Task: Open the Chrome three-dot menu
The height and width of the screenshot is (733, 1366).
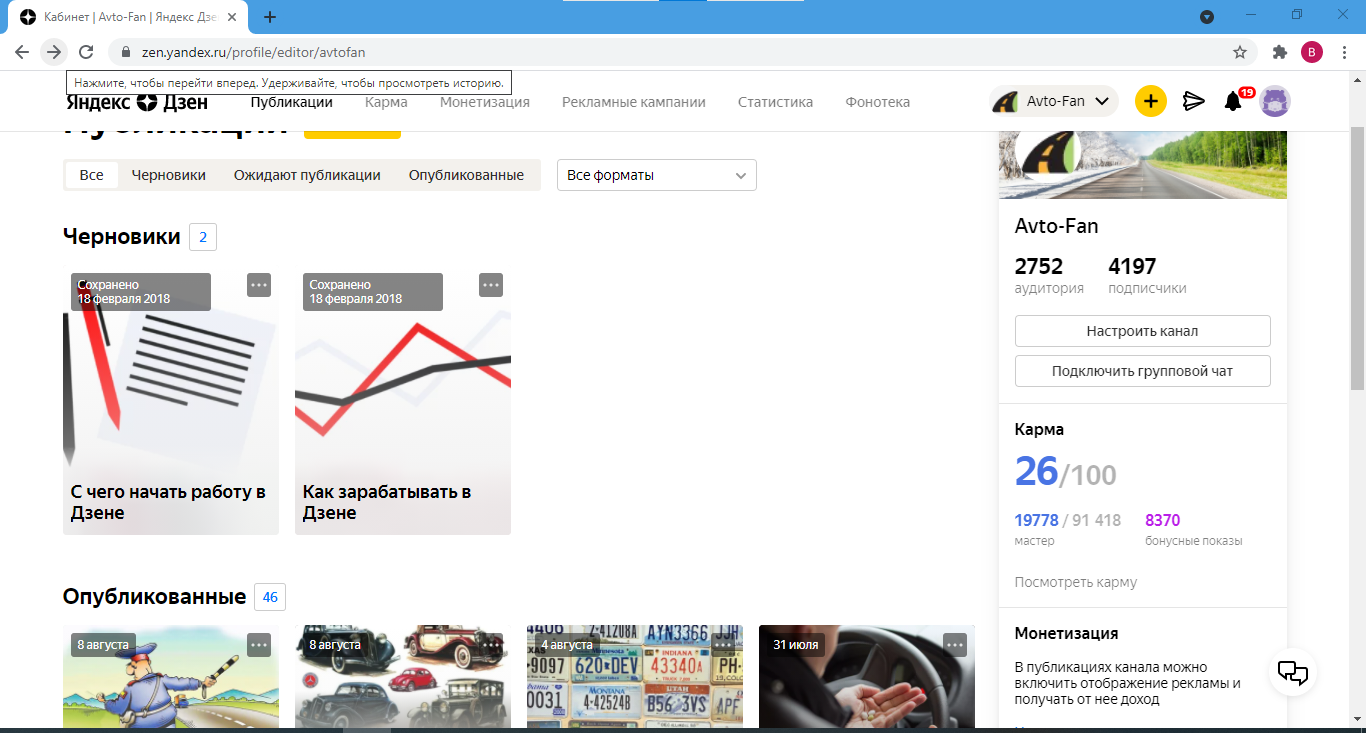Action: click(x=1343, y=52)
